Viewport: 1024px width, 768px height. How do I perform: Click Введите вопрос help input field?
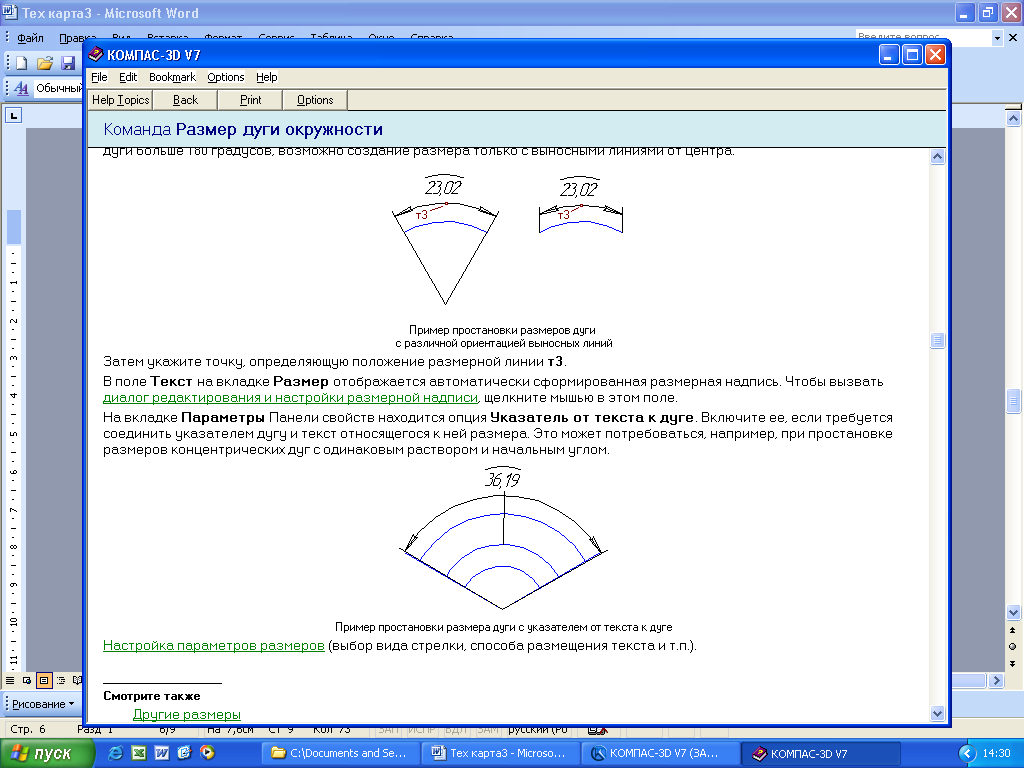[923, 38]
